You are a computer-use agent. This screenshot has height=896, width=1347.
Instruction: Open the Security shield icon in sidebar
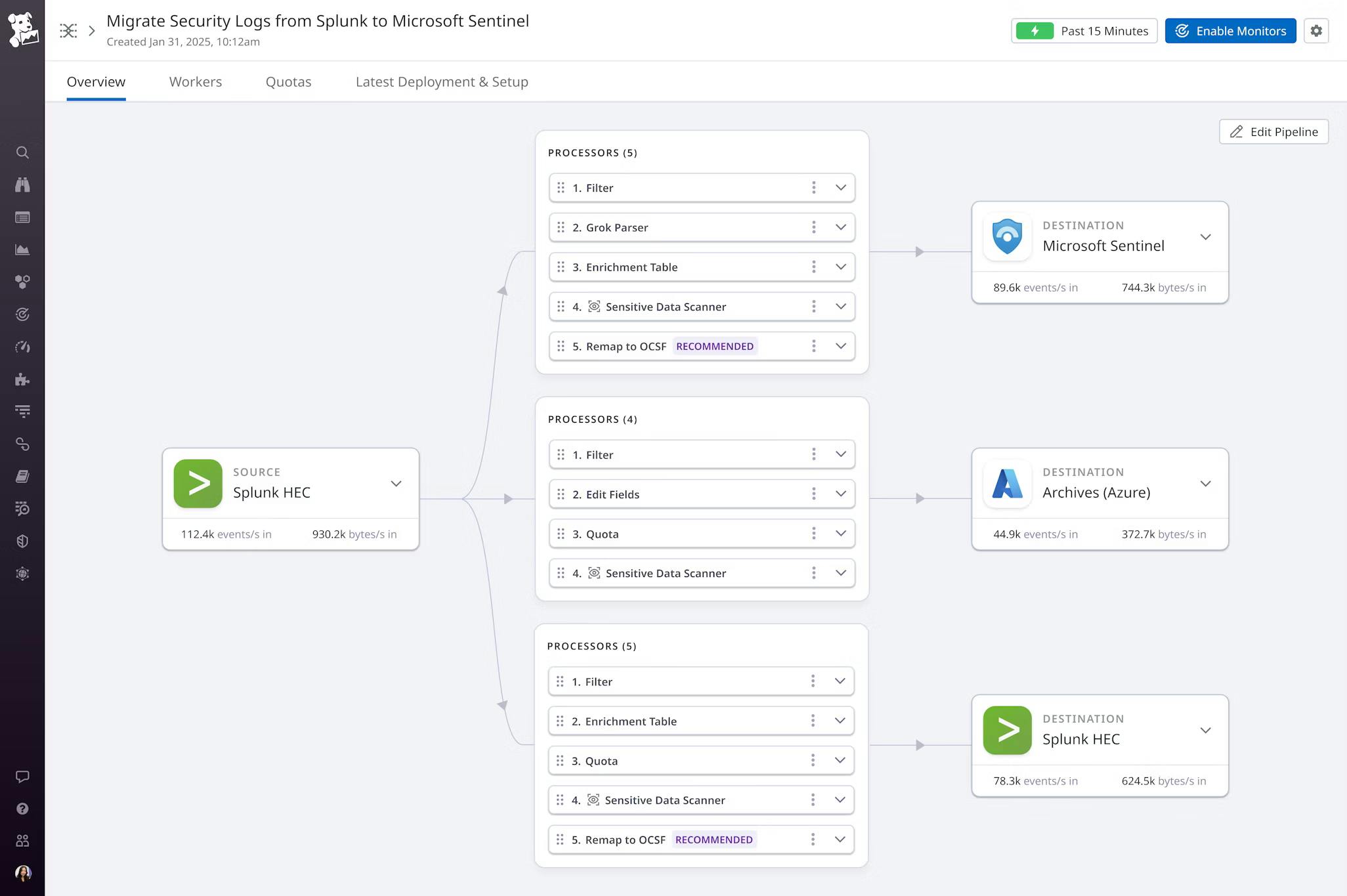pyautogui.click(x=22, y=541)
